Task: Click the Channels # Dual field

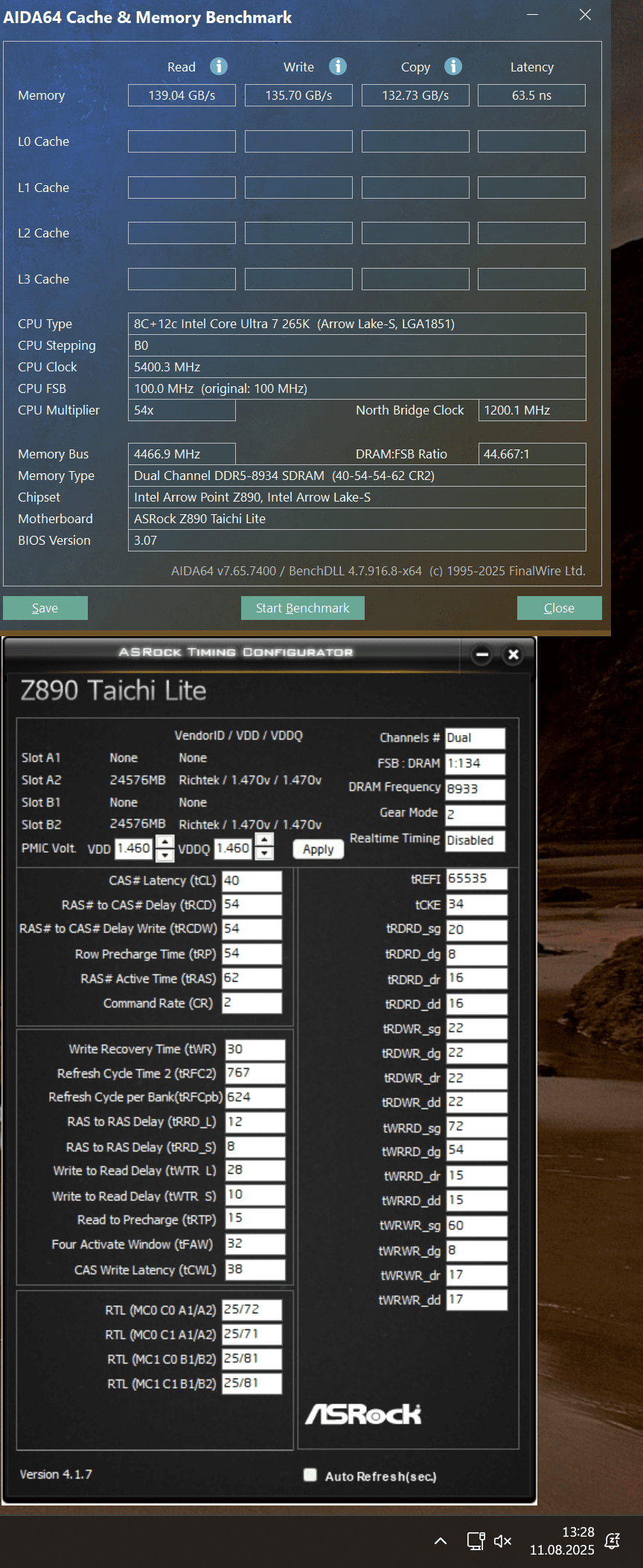Action: 475,737
